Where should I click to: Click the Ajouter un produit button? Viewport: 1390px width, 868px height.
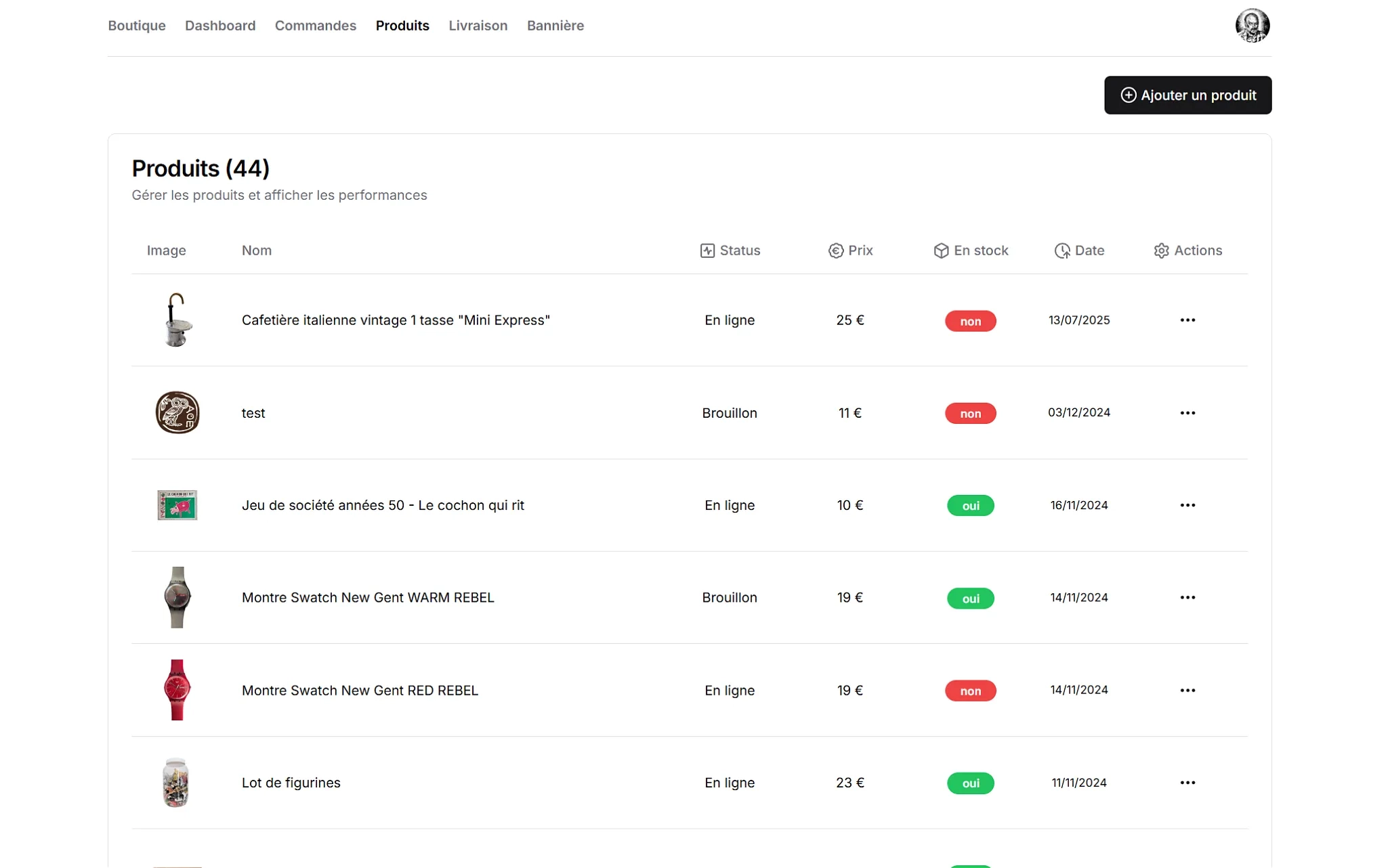tap(1187, 95)
